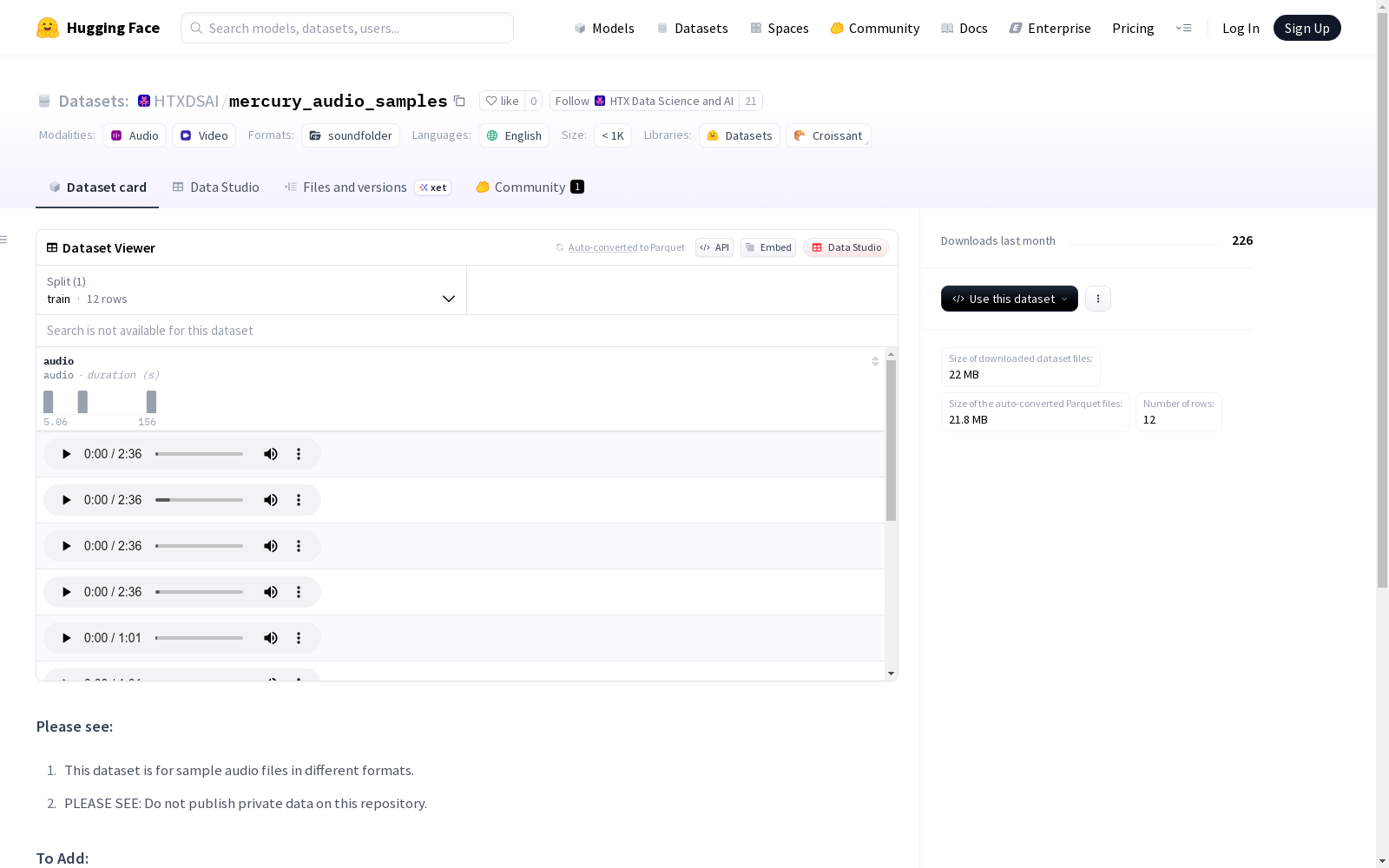Seek on the 1:01 audio progress slider
Image resolution: width=1389 pixels, height=868 pixels.
coord(200,638)
